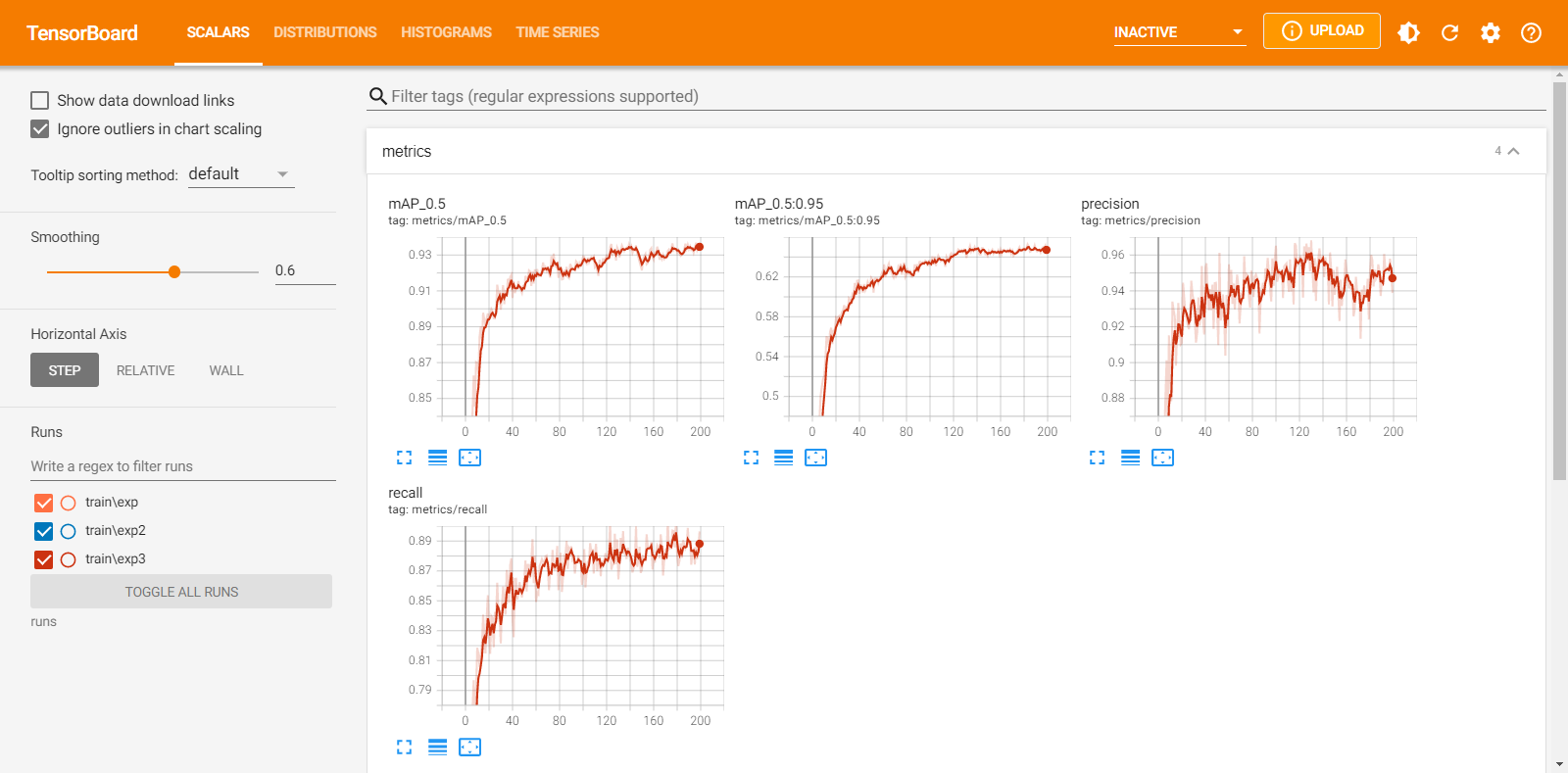The image size is (1568, 773).
Task: Open the help question mark icon
Action: [1531, 32]
